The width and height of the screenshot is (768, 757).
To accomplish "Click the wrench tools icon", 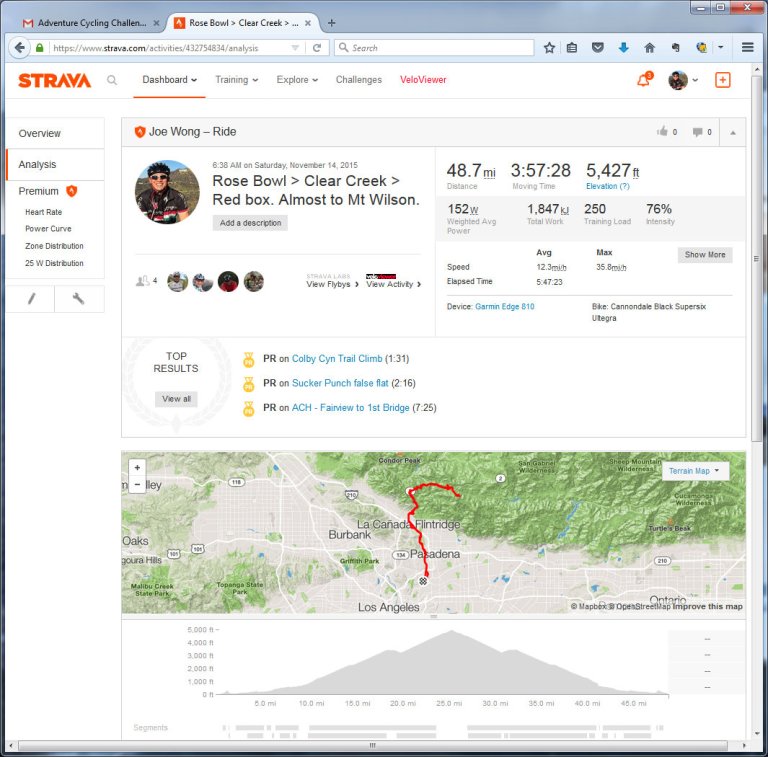I will point(78,298).
